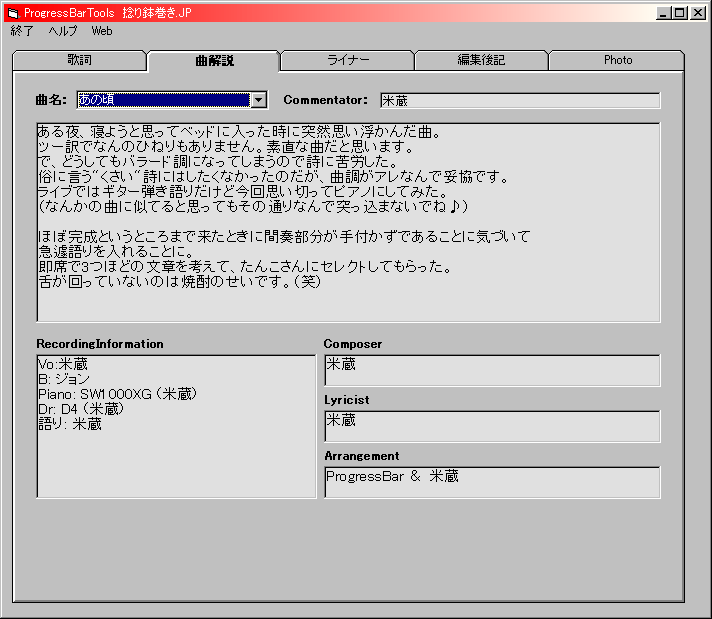
Task: Click the line starting 'ほぼ完成というところまで'
Action: (284, 237)
